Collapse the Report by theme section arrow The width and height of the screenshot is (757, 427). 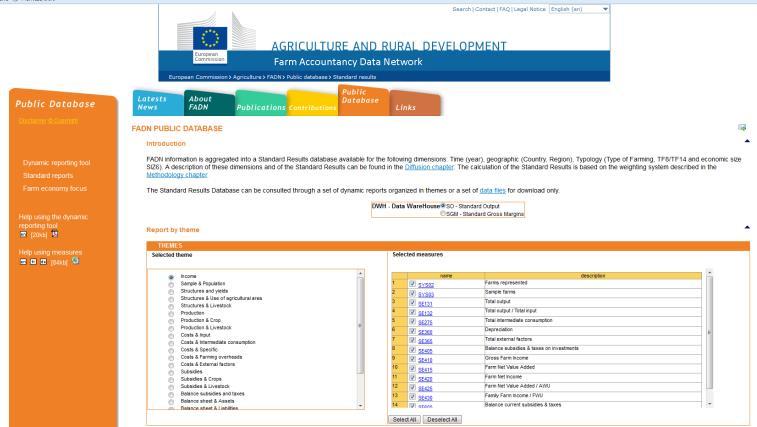[747, 227]
